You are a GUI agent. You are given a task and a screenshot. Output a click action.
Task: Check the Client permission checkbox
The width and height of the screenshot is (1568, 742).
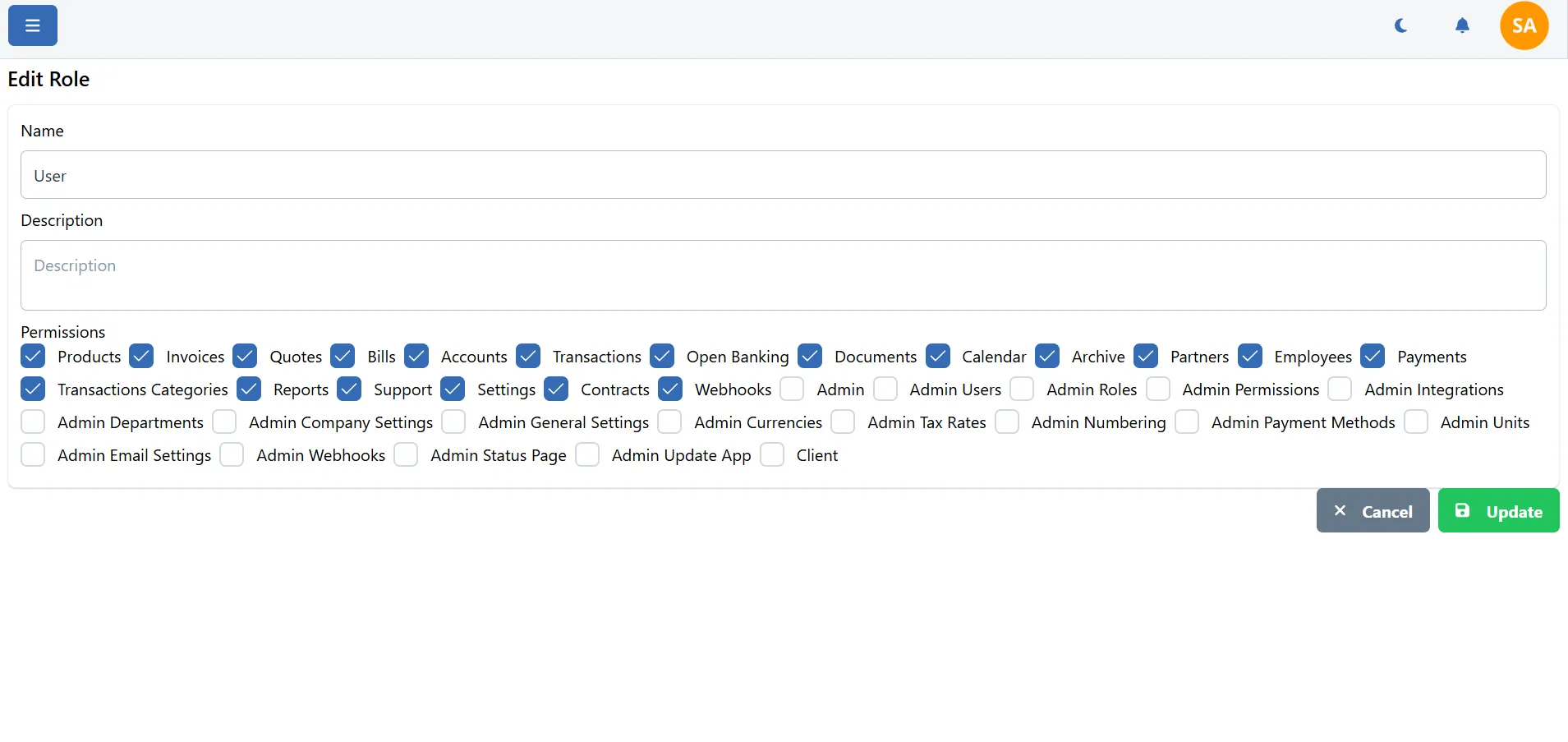pos(772,455)
